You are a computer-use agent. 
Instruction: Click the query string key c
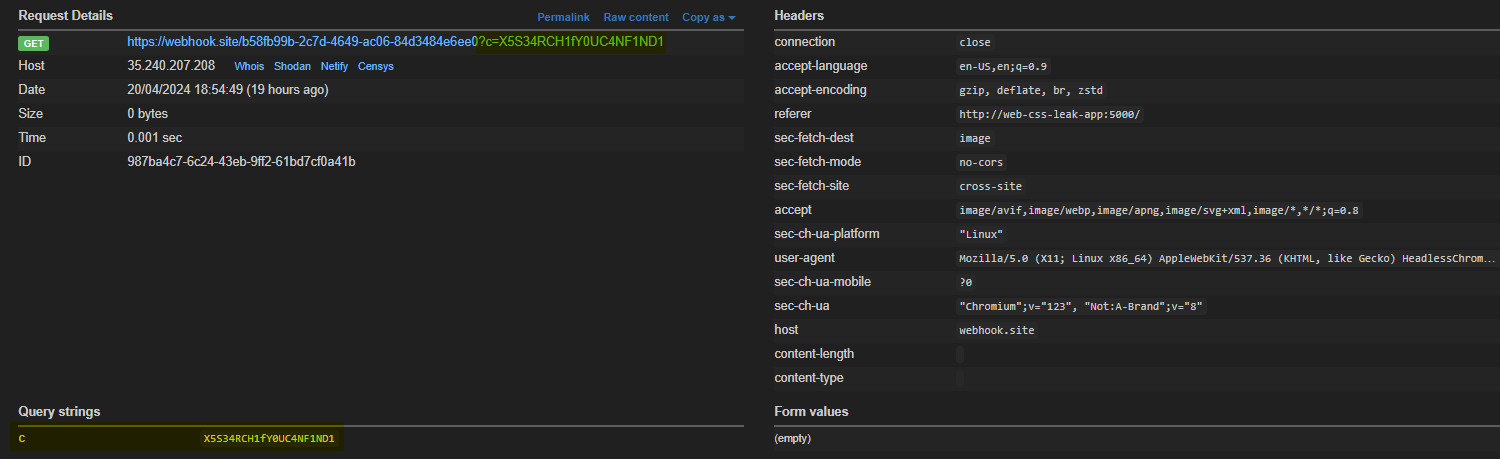click(x=22, y=438)
